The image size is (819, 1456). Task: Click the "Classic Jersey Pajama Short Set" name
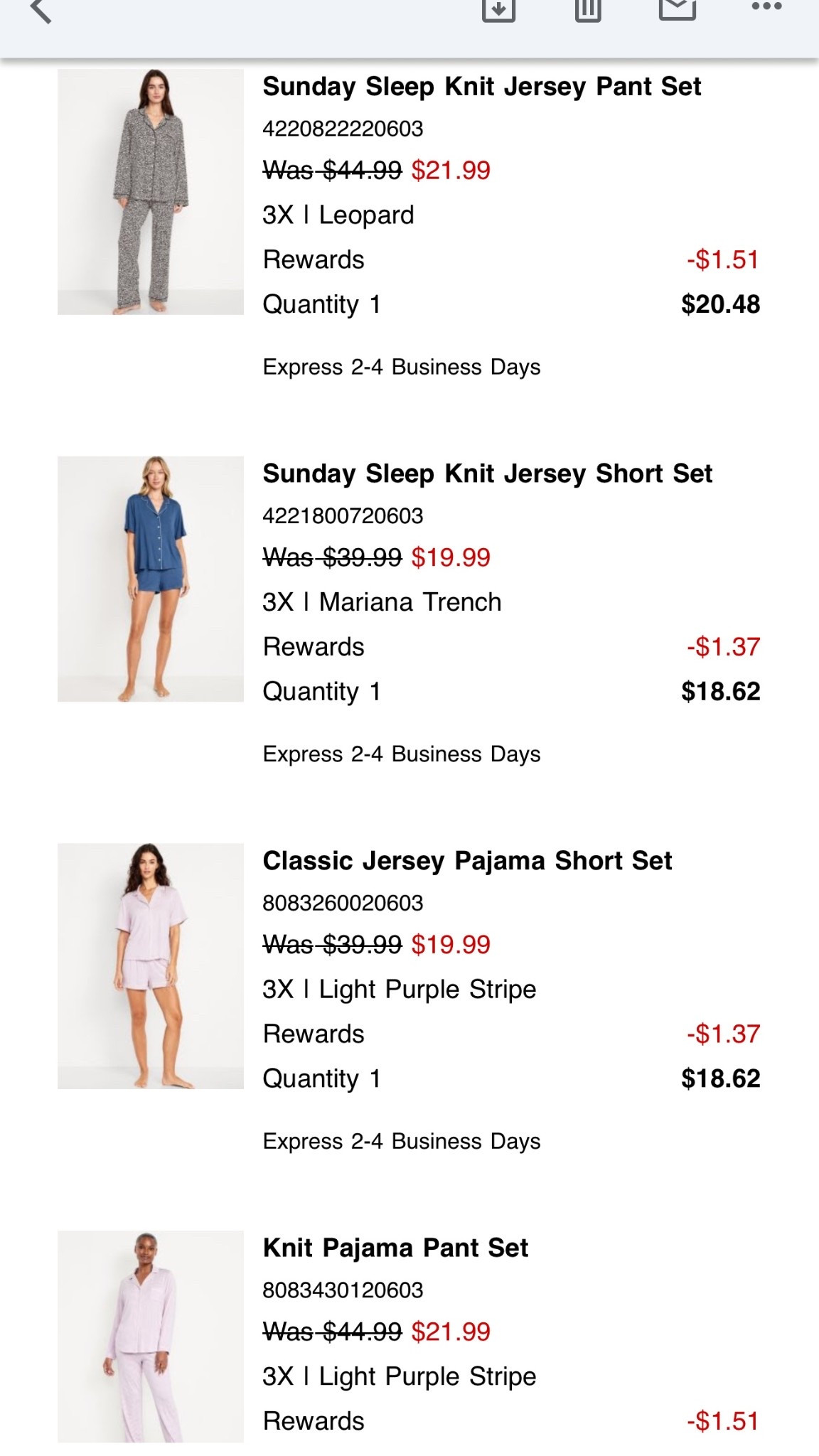coord(468,861)
